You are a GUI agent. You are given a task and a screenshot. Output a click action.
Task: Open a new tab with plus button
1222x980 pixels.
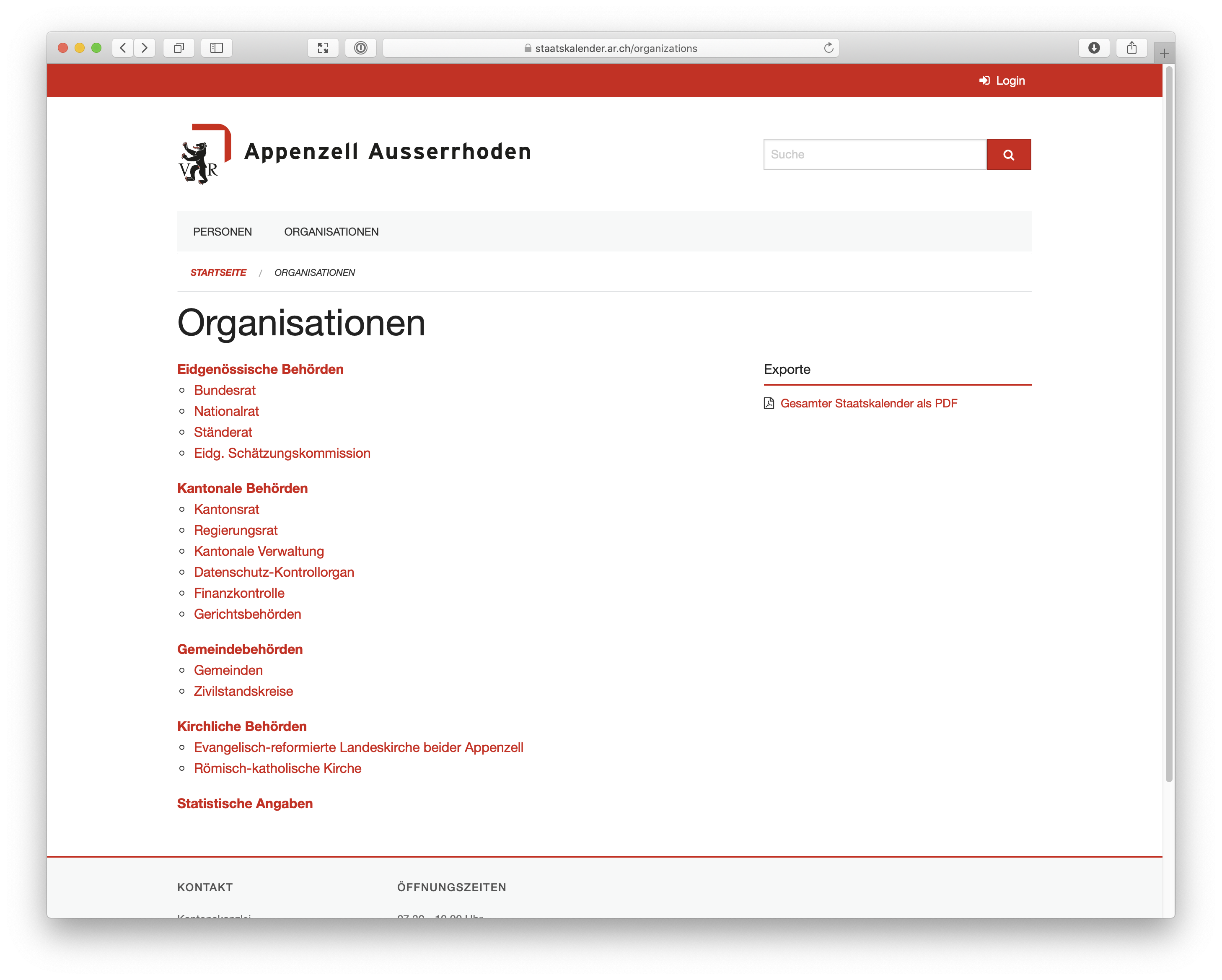point(1164,53)
